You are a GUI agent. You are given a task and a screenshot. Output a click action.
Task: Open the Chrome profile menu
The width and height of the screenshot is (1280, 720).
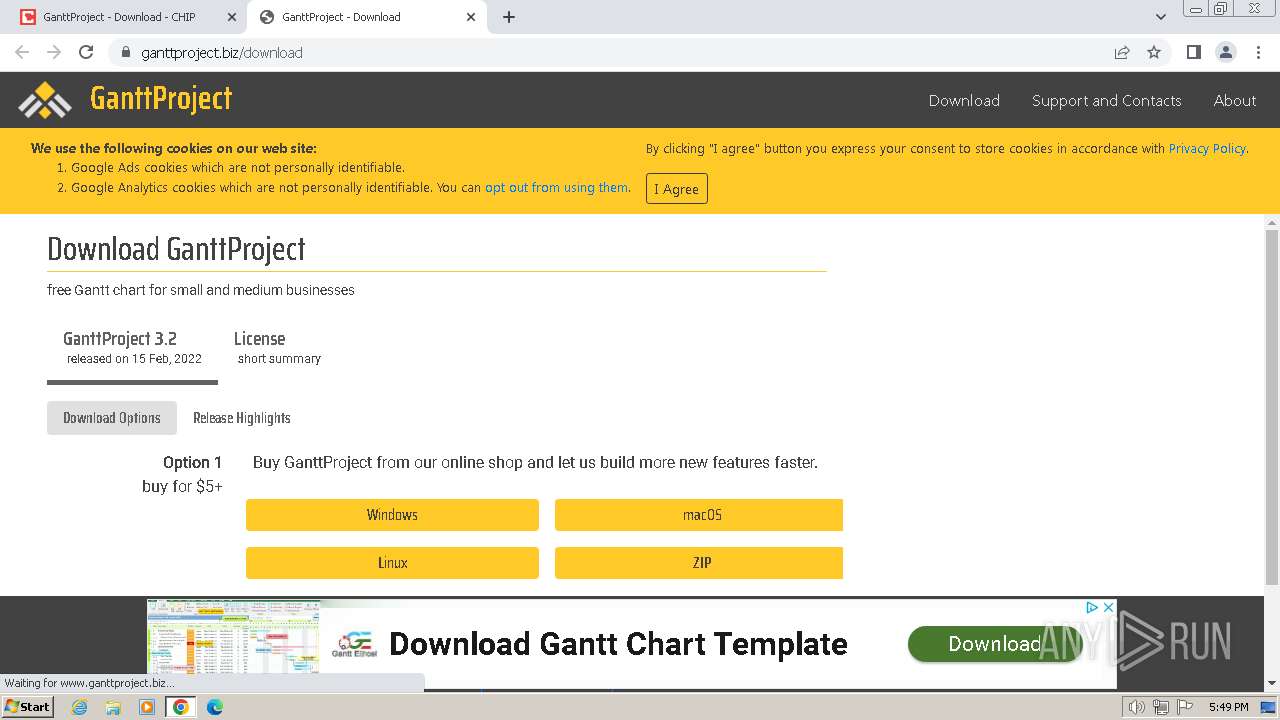[x=1225, y=52]
